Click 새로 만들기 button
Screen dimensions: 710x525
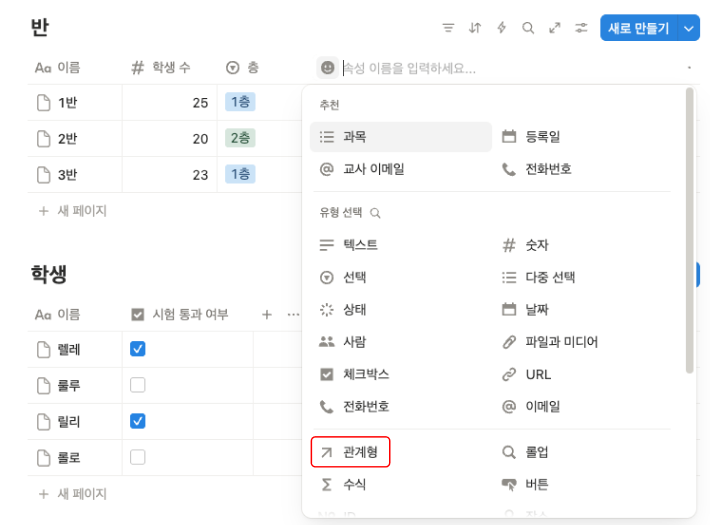638,28
